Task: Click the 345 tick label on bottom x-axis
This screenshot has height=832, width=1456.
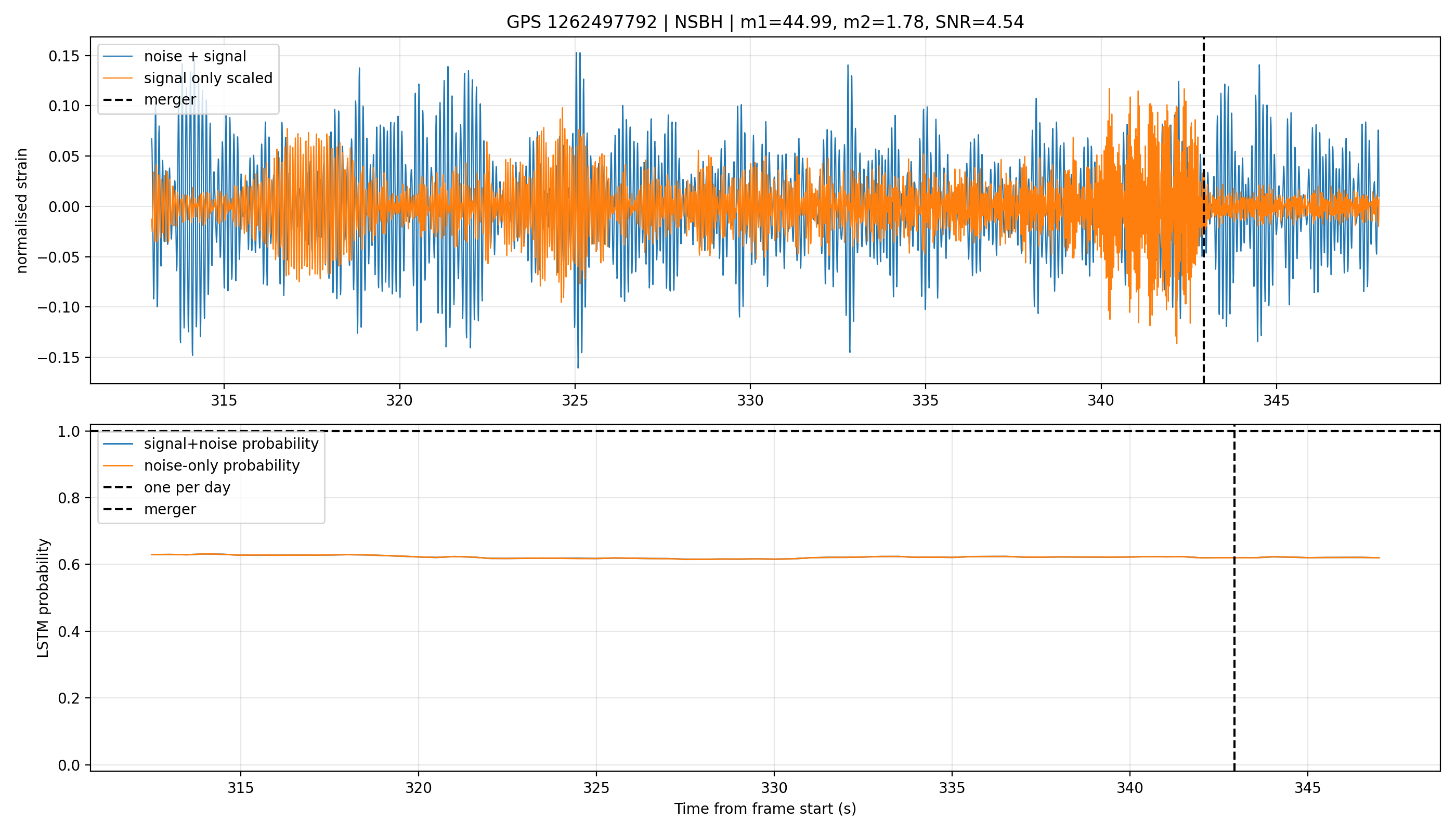Action: [x=1307, y=788]
